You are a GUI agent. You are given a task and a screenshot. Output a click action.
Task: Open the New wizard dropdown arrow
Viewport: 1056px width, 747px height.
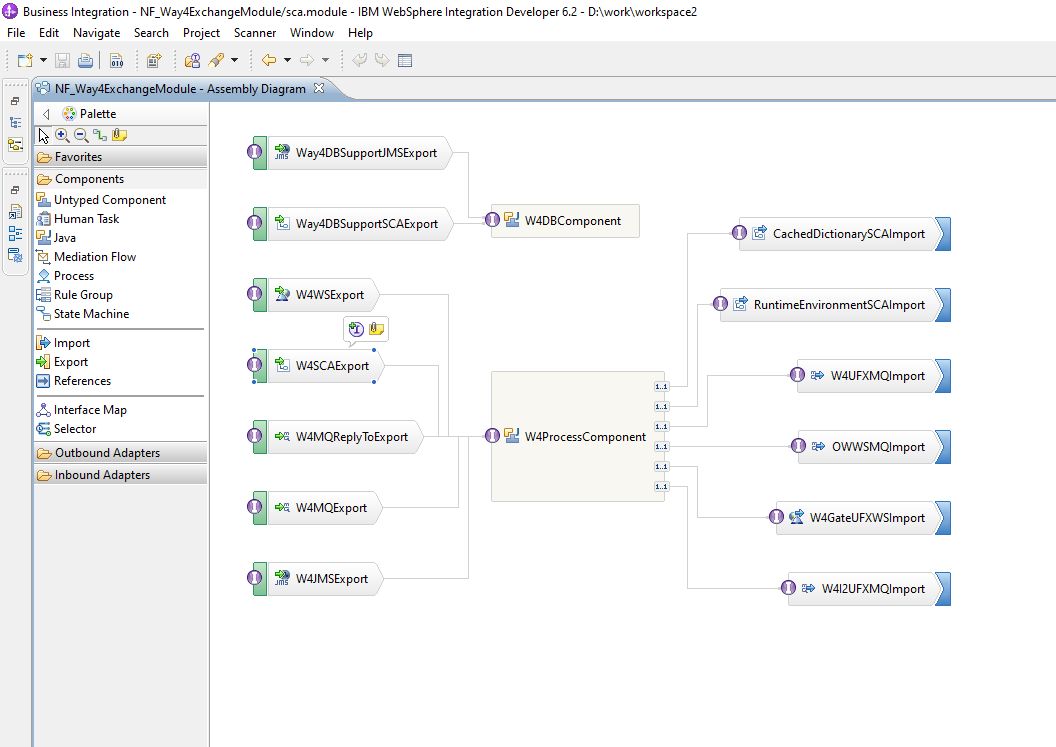tap(43, 61)
